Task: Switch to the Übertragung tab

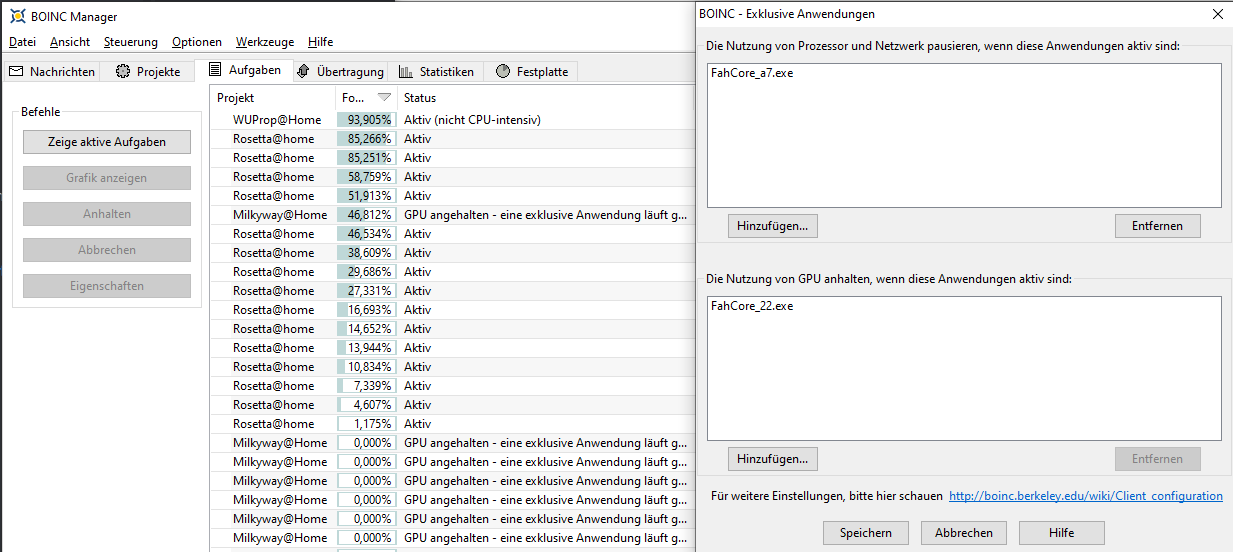Action: [340, 72]
